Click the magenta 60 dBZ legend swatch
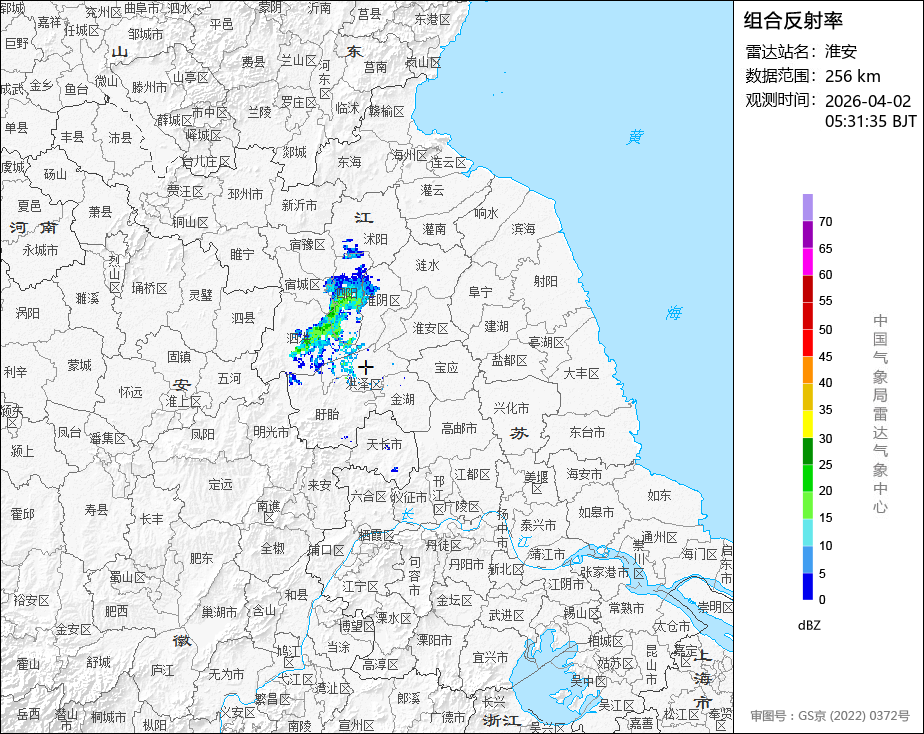924x734 pixels. 807,261
